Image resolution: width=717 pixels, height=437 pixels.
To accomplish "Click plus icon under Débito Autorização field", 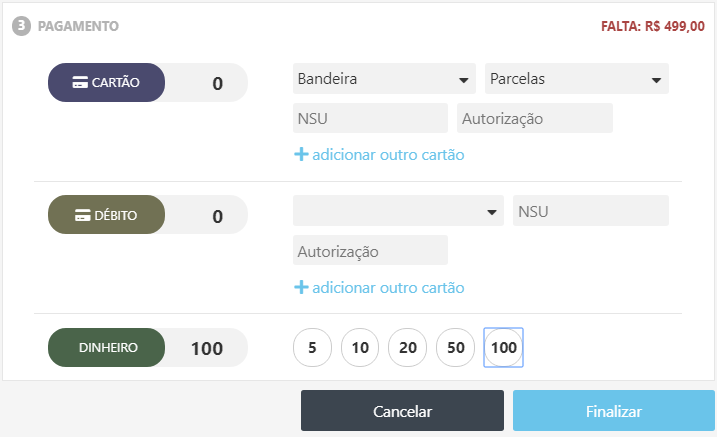I will 300,287.
